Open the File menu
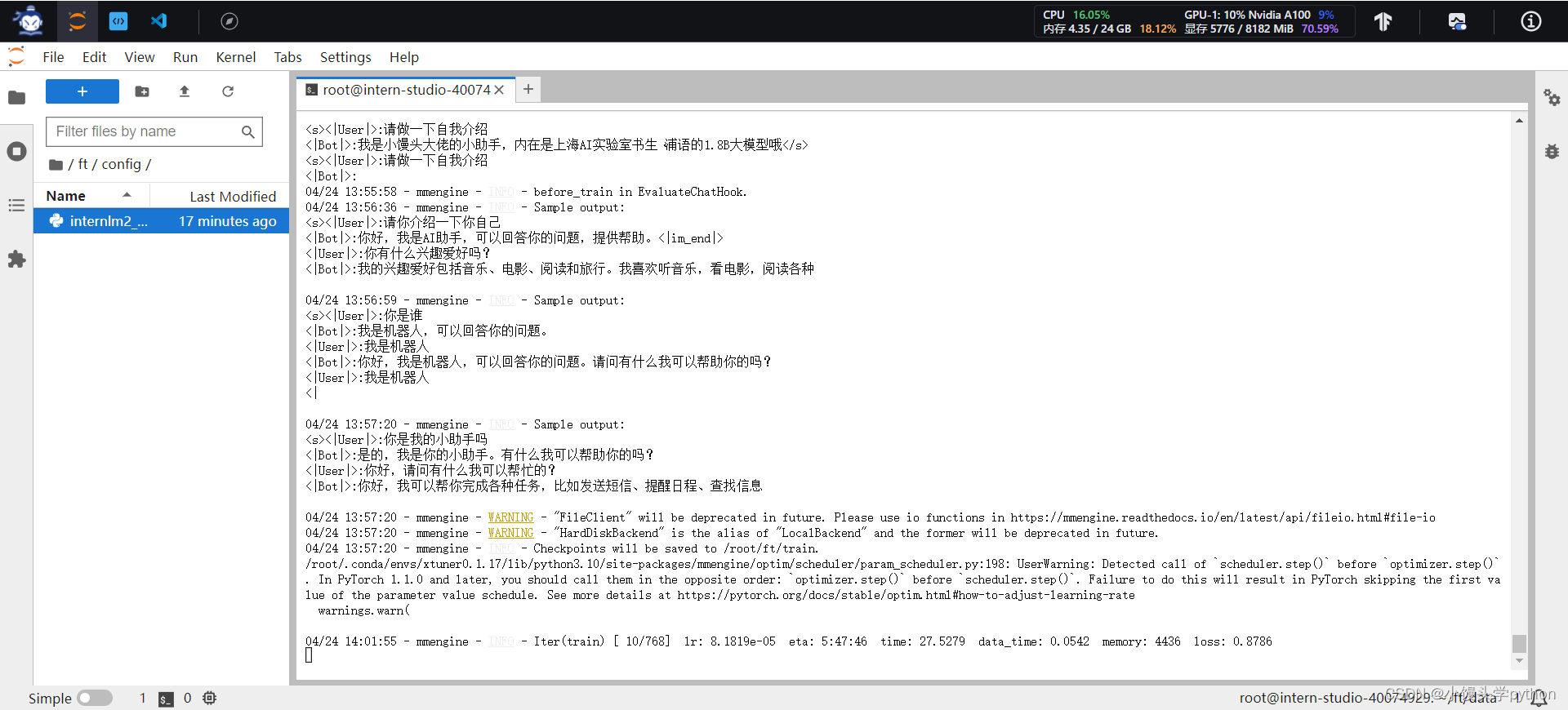The width and height of the screenshot is (1568, 710). [x=53, y=57]
